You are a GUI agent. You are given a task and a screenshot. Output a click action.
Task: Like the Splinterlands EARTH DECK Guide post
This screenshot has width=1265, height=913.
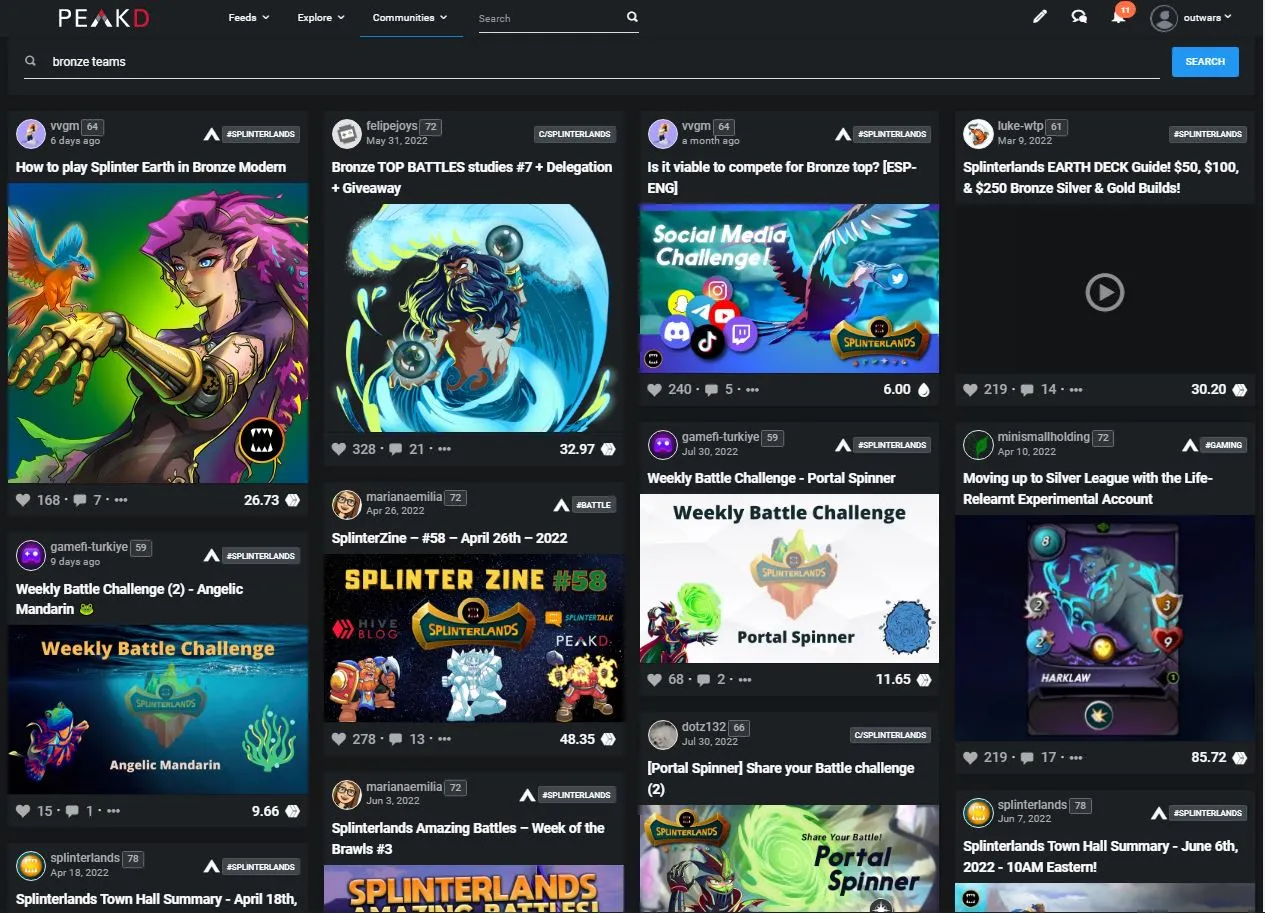pyautogui.click(x=971, y=389)
